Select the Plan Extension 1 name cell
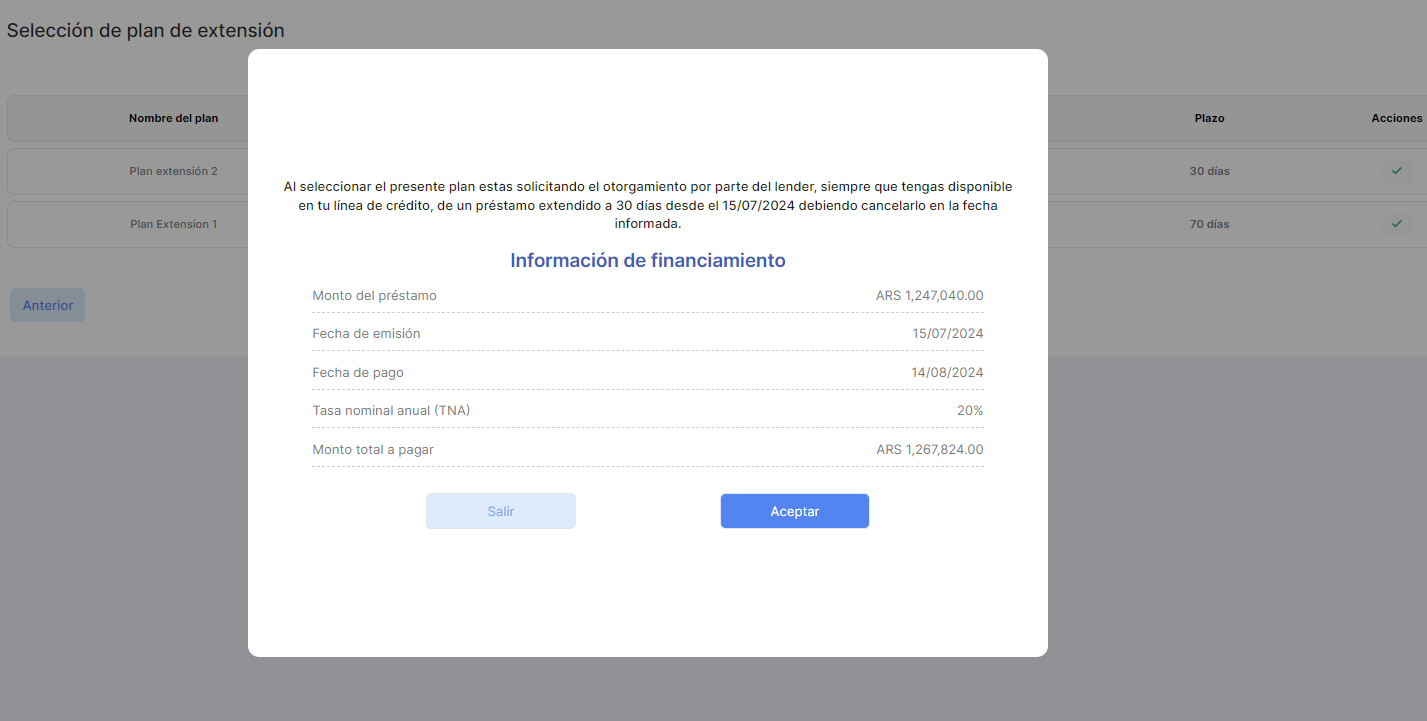 [x=173, y=224]
